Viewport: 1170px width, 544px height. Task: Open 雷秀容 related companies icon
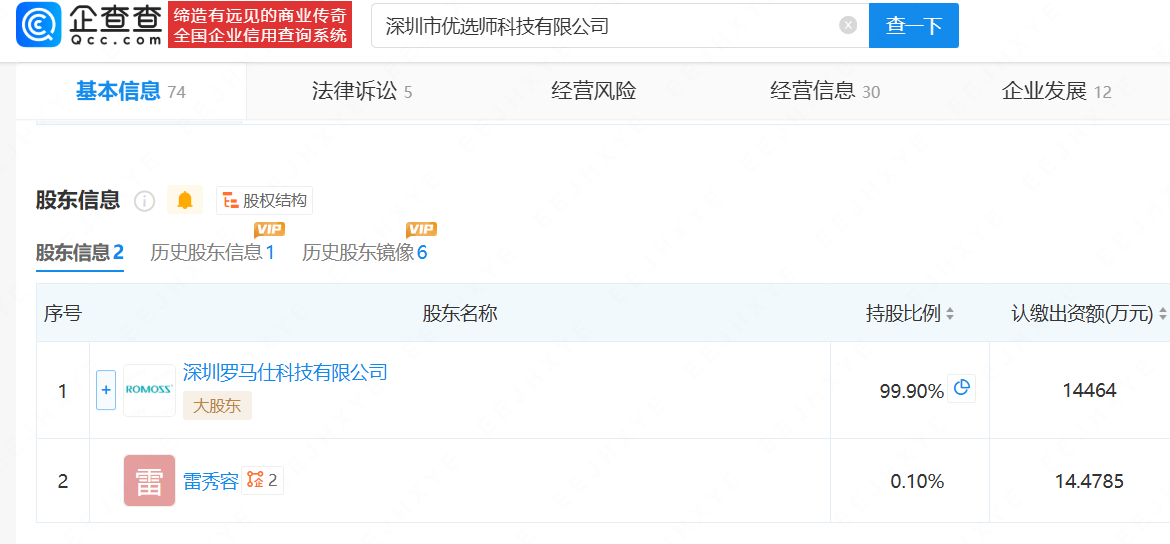tap(263, 481)
